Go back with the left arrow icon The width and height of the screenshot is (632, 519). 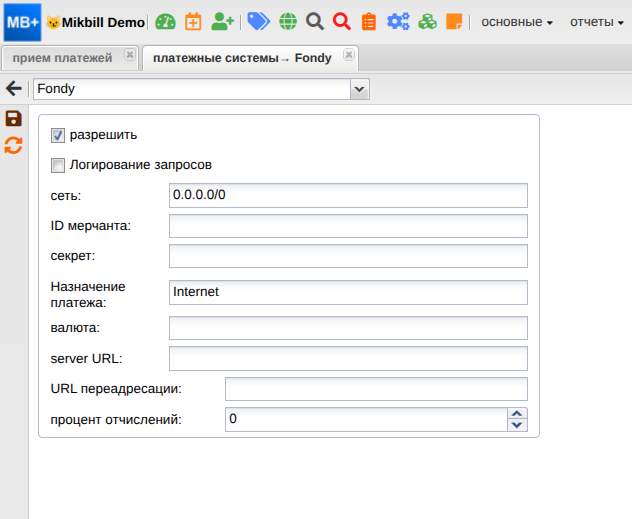coord(14,88)
